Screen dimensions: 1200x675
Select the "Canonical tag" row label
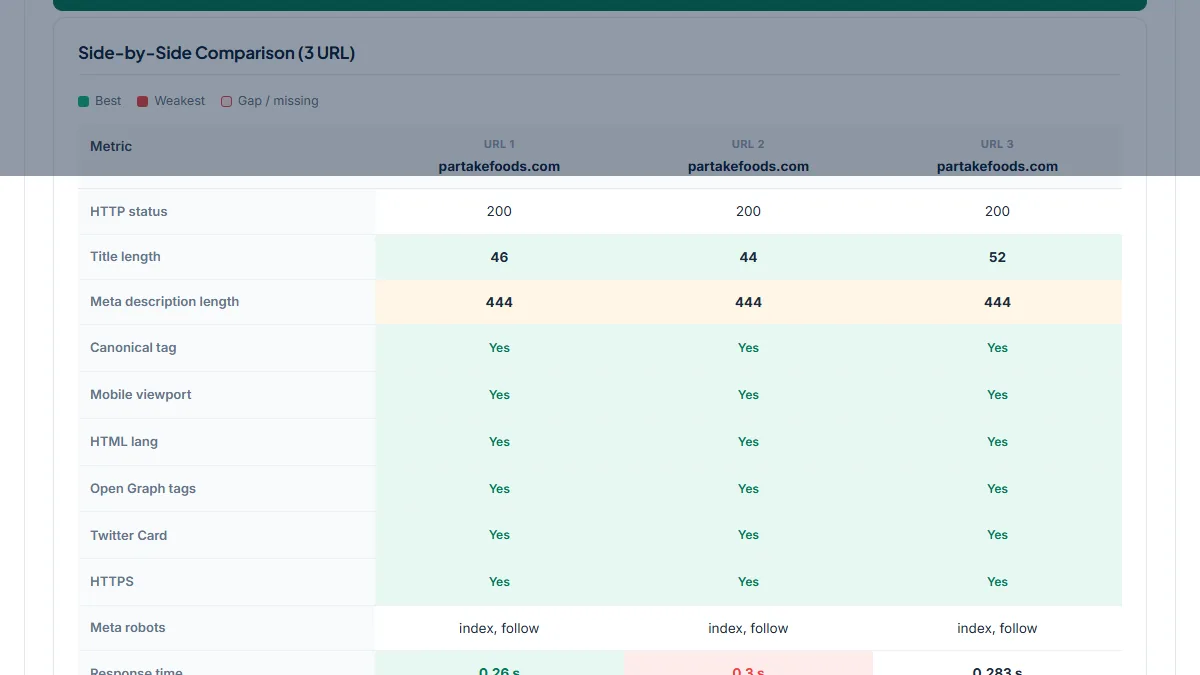(x=133, y=347)
